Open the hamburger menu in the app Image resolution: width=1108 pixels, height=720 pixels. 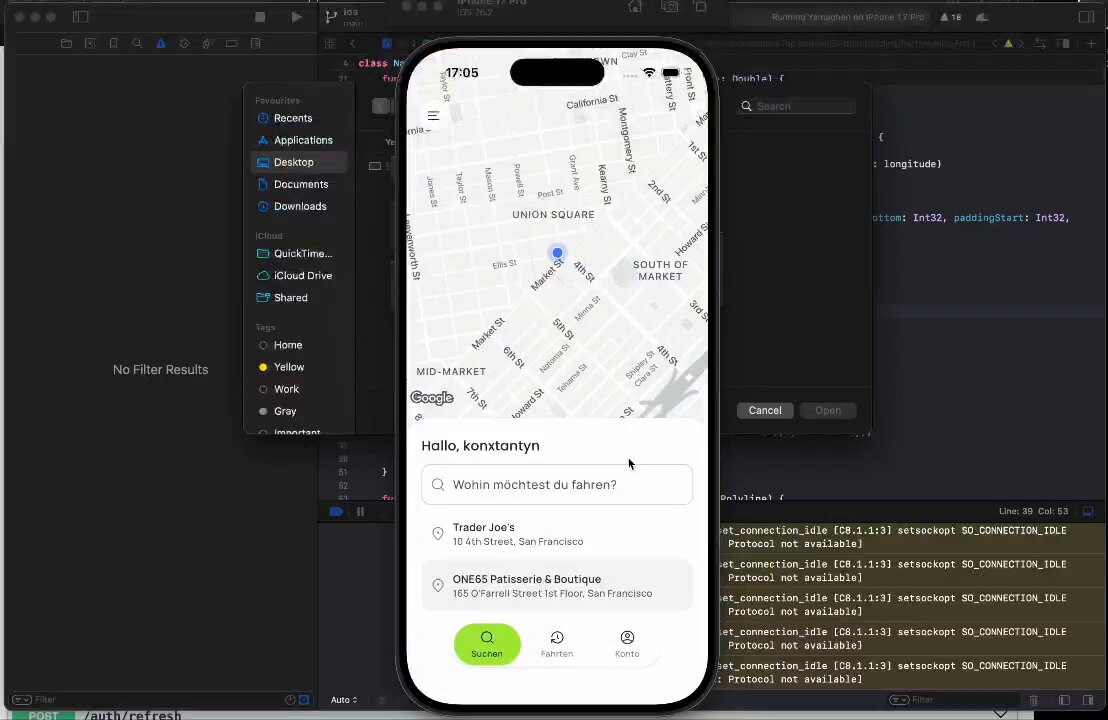click(433, 116)
